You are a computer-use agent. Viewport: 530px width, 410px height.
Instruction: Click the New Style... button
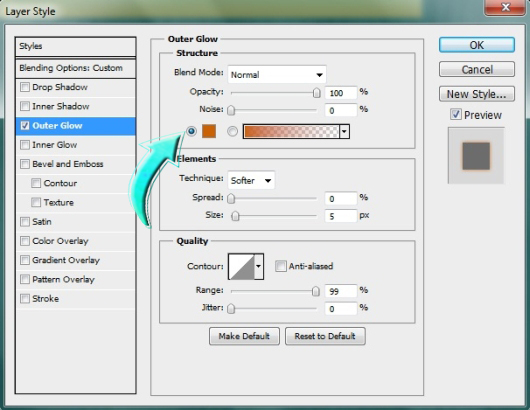[477, 94]
